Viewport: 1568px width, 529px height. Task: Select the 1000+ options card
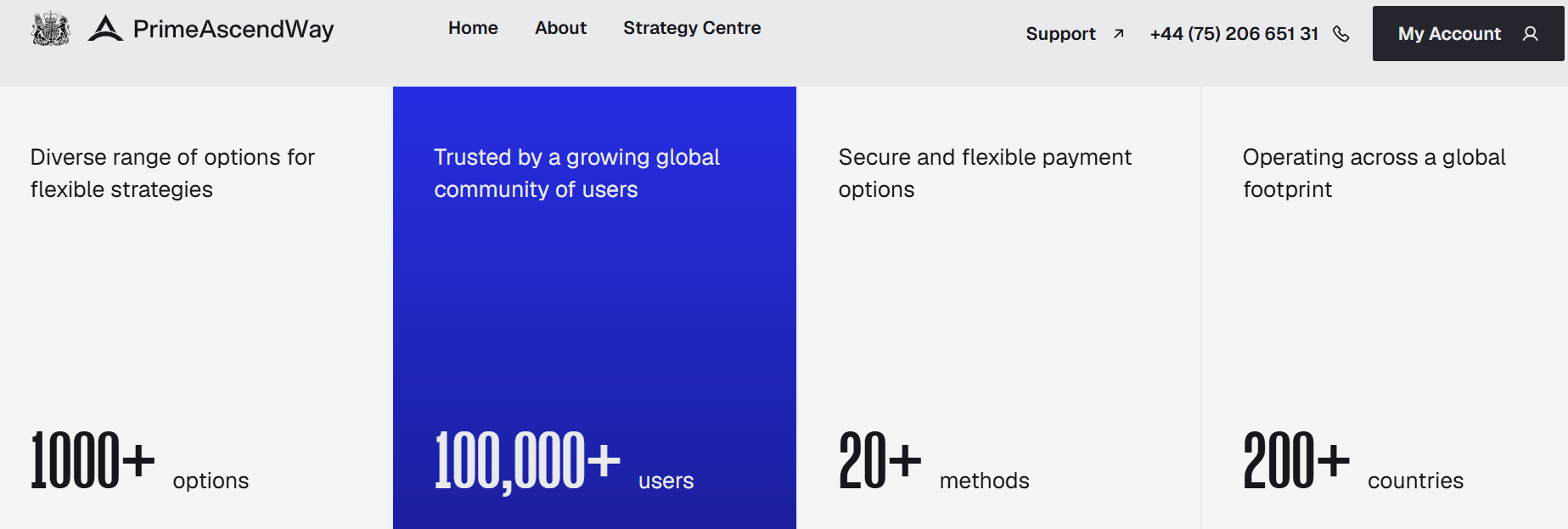[x=196, y=307]
